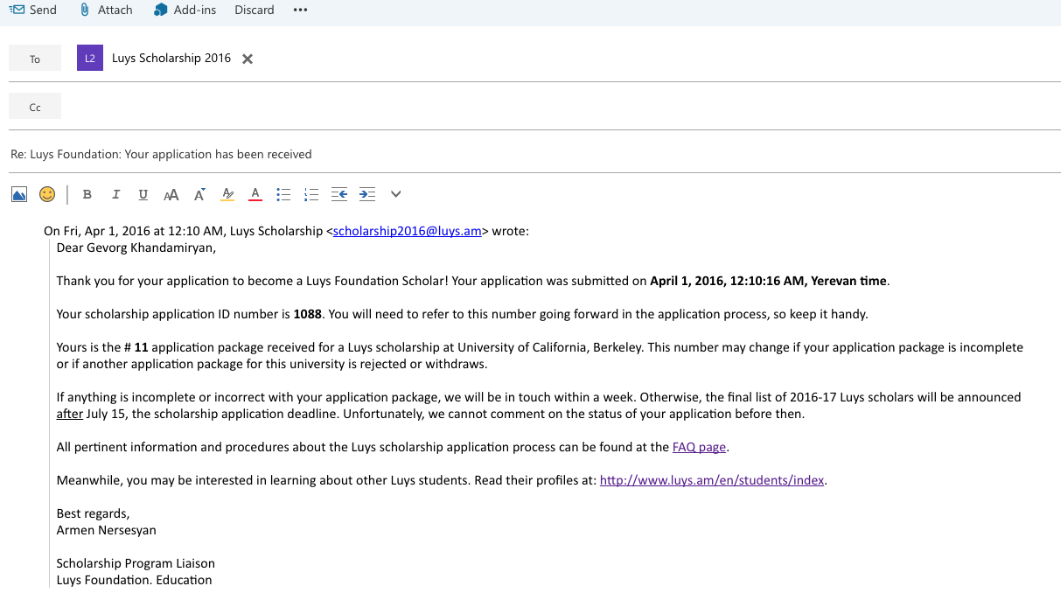The height and width of the screenshot is (600, 1061).
Task: Increase paragraph indent
Action: click(367, 195)
